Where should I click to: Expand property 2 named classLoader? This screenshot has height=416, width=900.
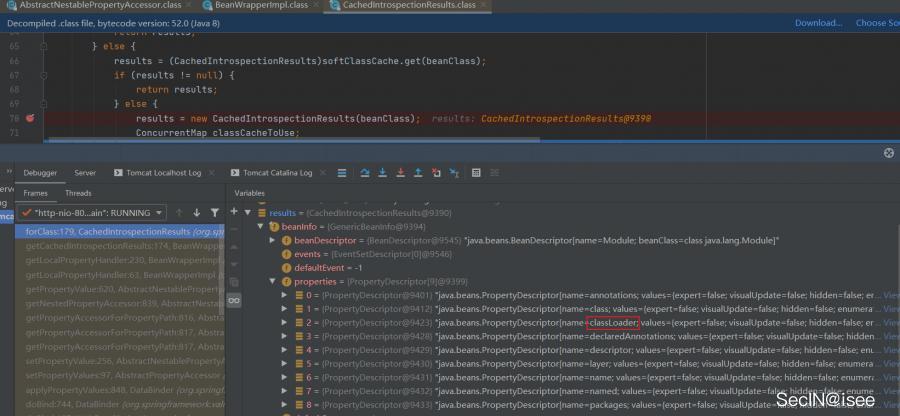tap(285, 323)
